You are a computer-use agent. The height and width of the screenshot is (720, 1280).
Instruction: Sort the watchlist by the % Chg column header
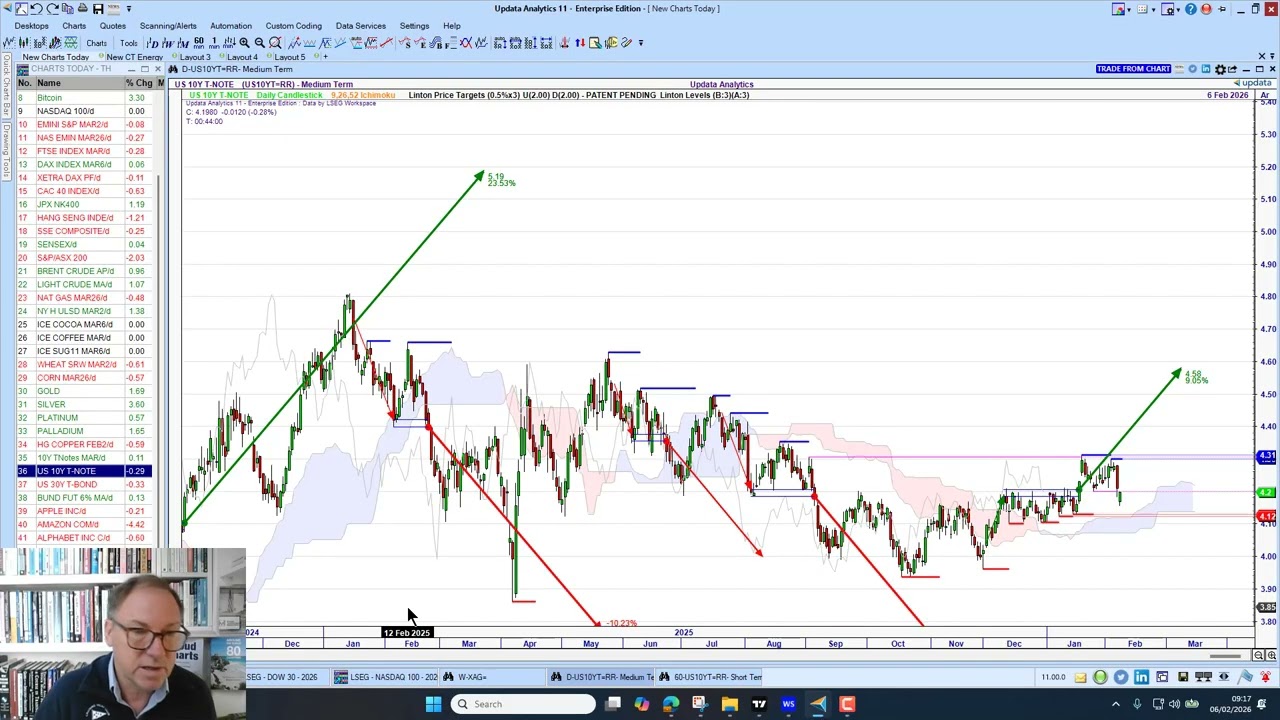138,83
